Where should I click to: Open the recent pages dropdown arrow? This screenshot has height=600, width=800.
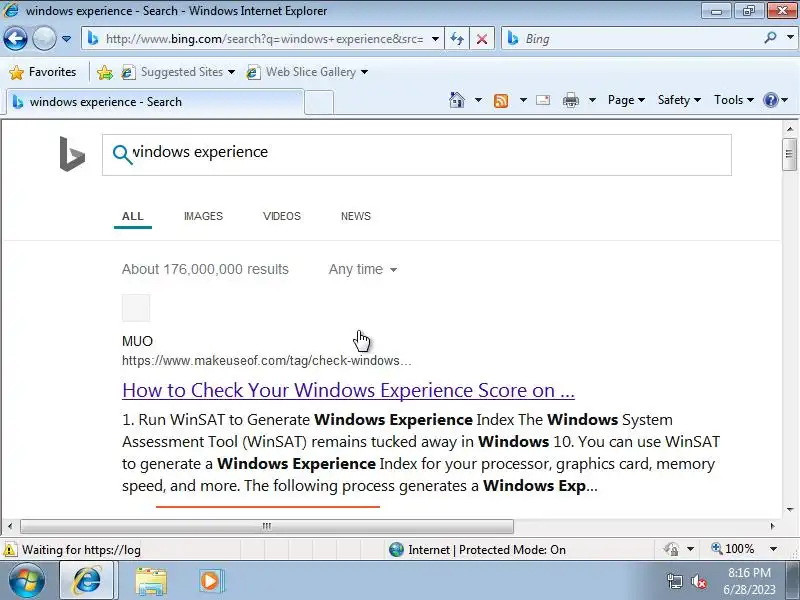66,39
